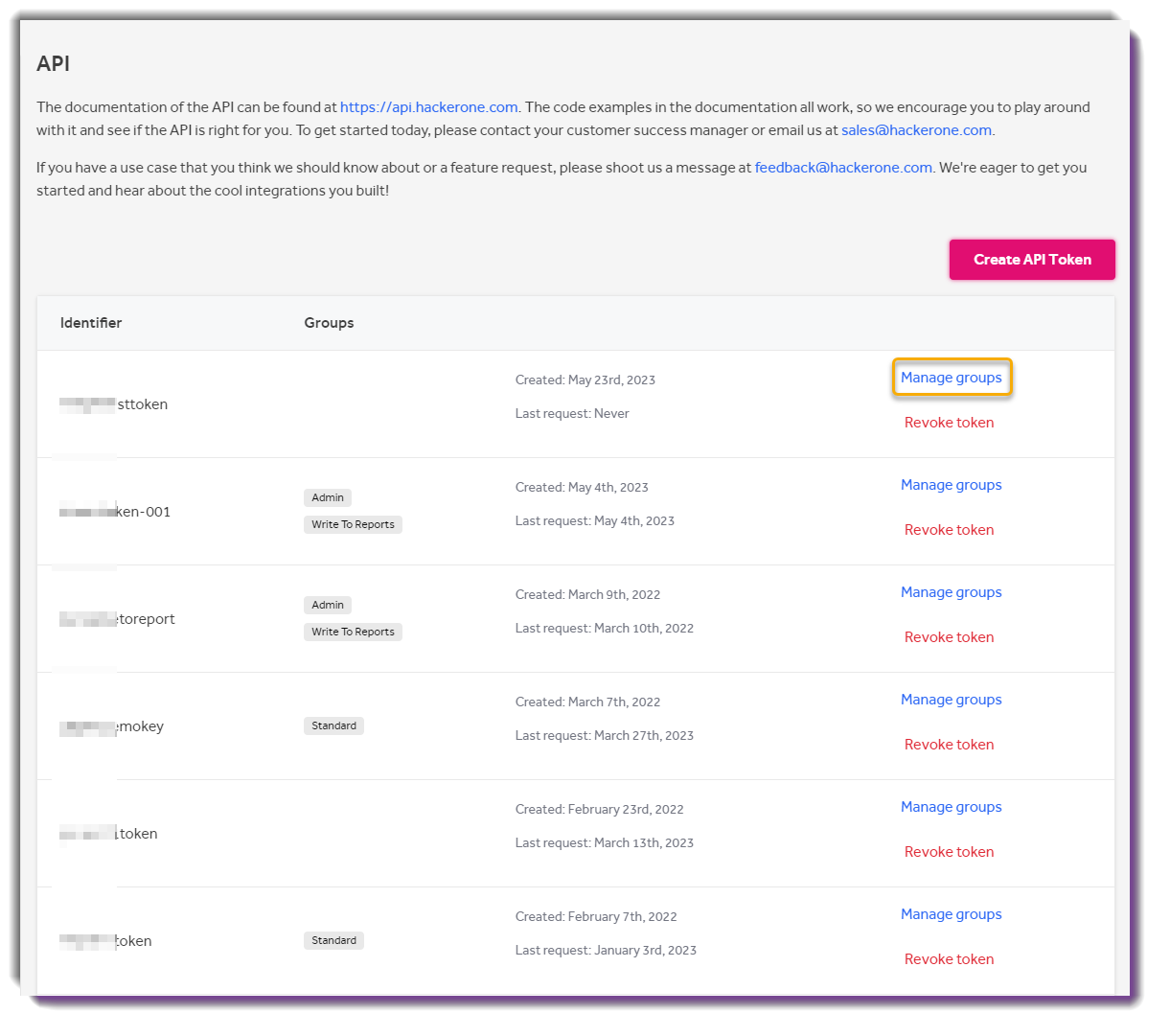Click the text 'Last request: March 27th, 2023'

605,736
